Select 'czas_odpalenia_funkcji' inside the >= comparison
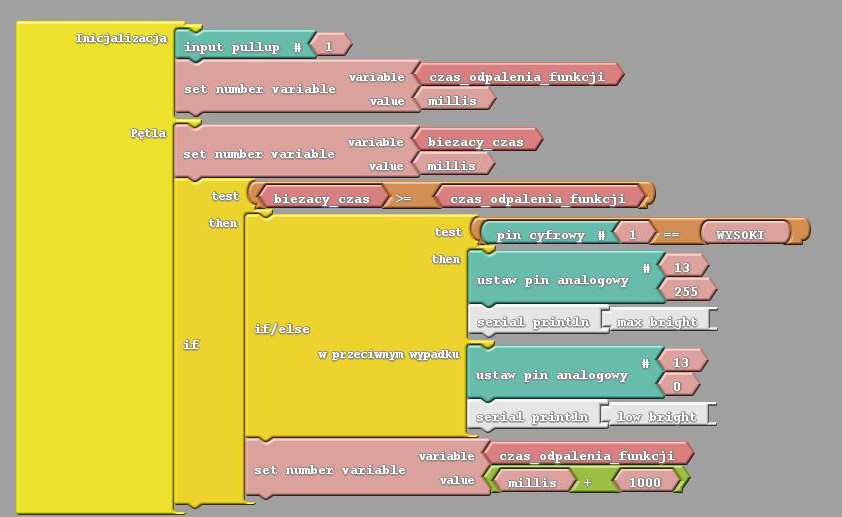 [537, 198]
